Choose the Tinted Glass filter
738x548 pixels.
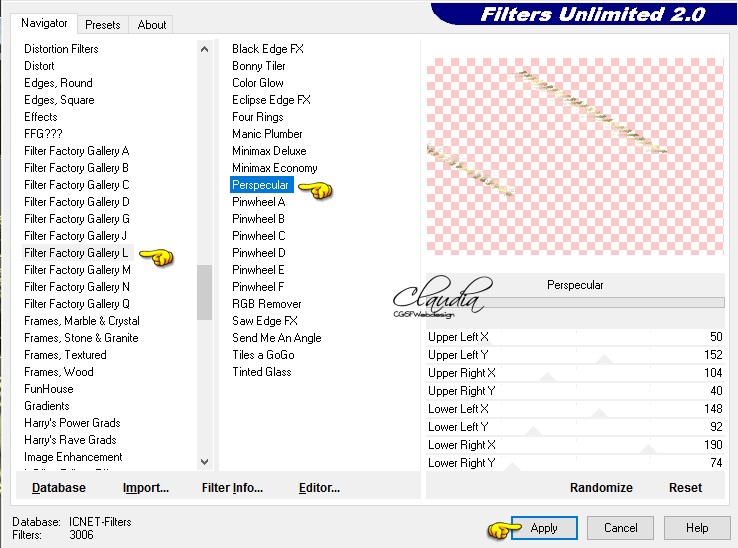[262, 371]
